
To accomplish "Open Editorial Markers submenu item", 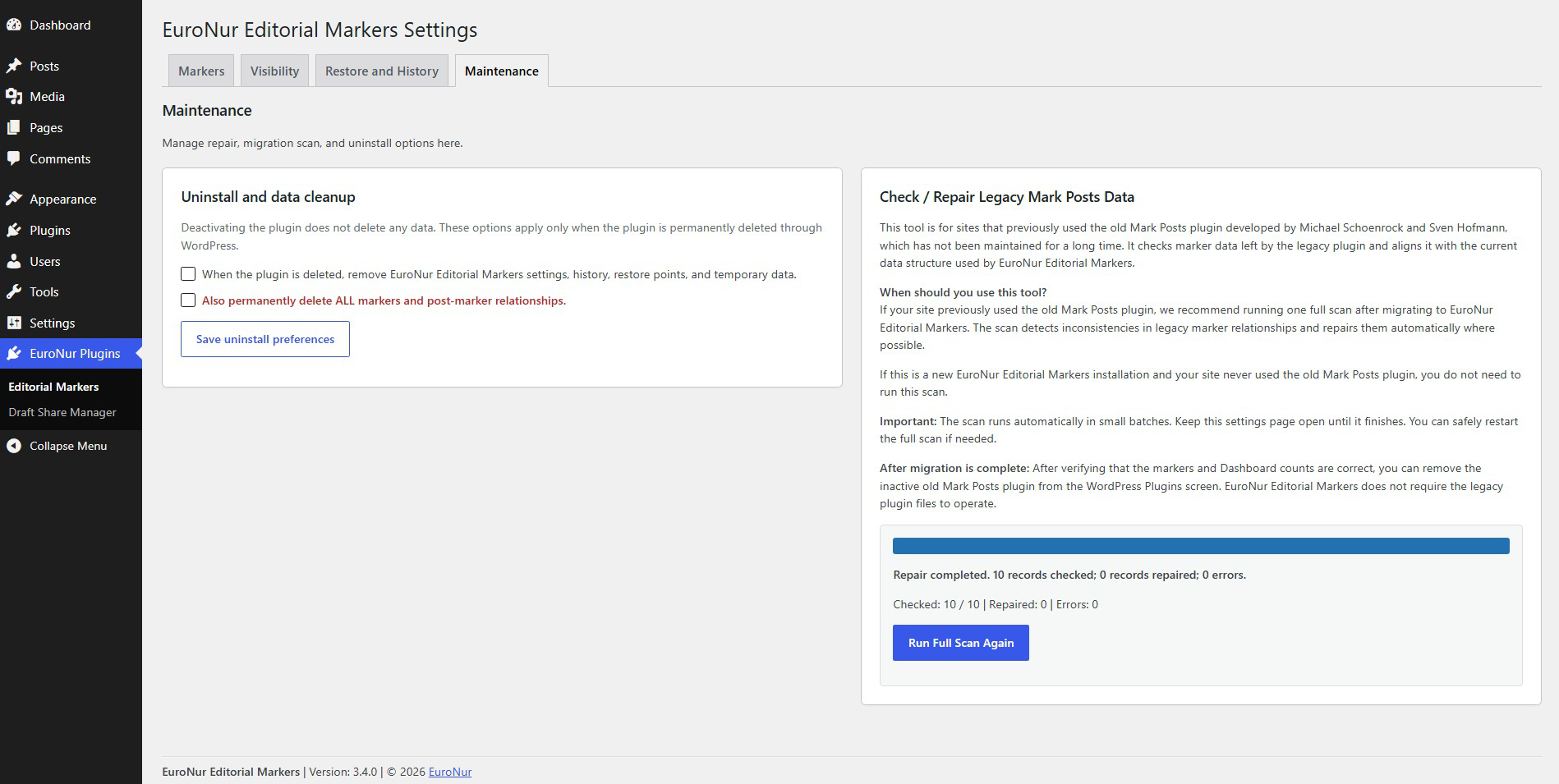I will point(53,387).
